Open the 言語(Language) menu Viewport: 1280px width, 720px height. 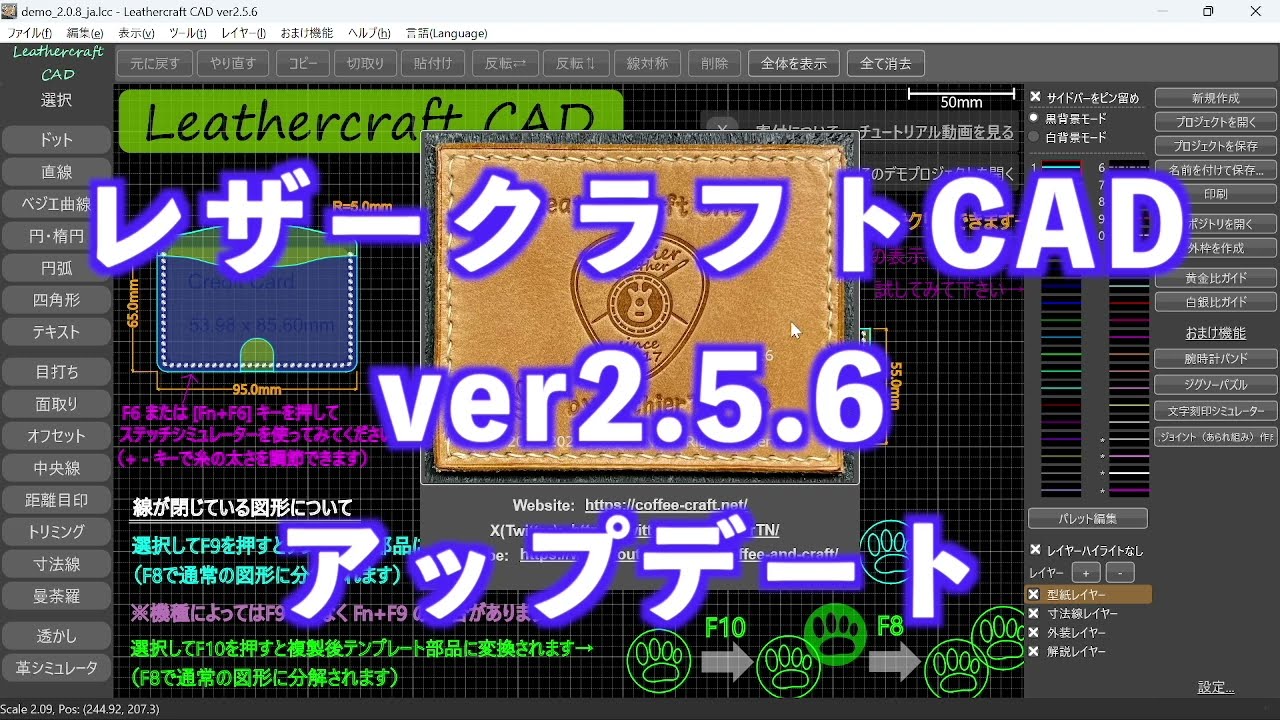(447, 33)
